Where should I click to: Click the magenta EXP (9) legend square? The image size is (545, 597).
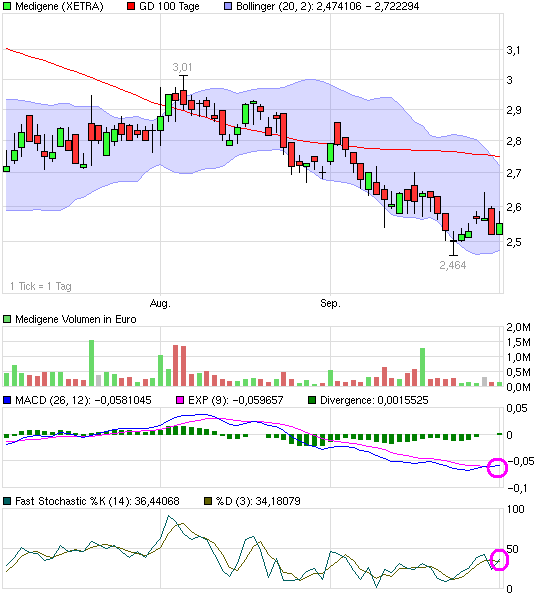[180, 400]
